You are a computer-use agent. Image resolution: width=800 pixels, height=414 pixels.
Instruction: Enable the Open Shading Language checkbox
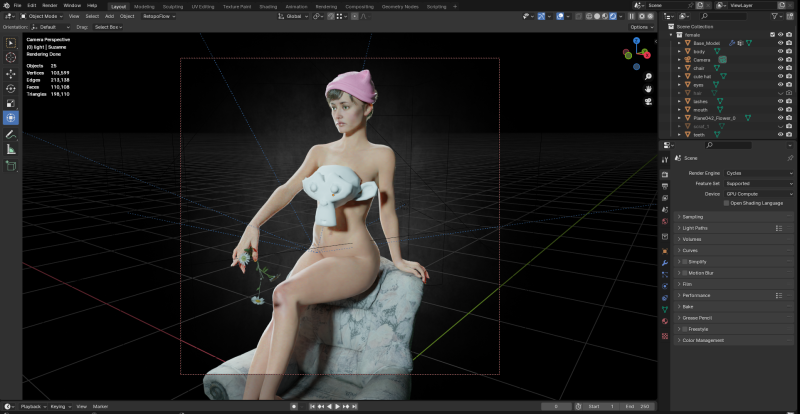click(726, 203)
